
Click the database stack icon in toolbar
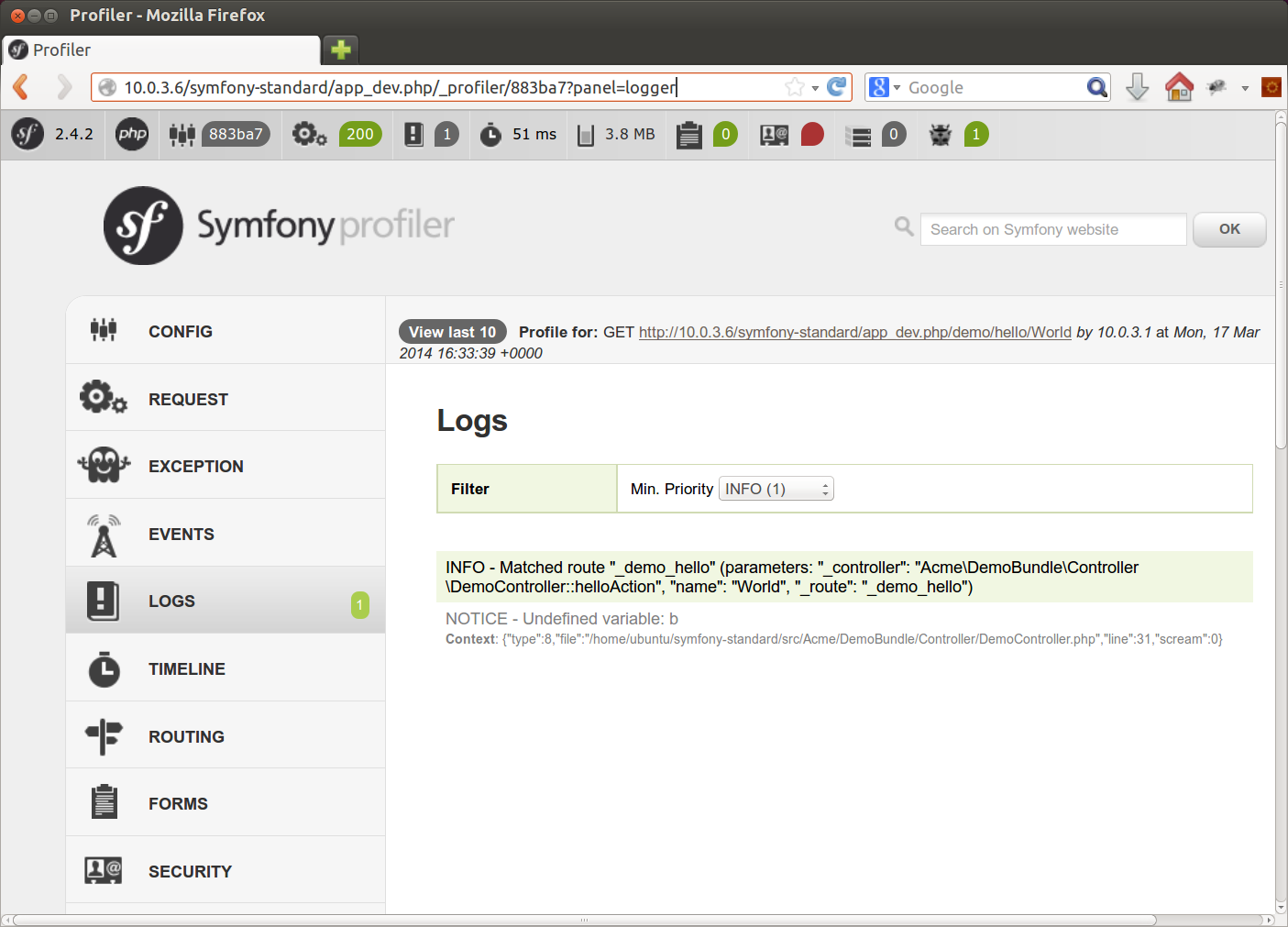[x=858, y=136]
